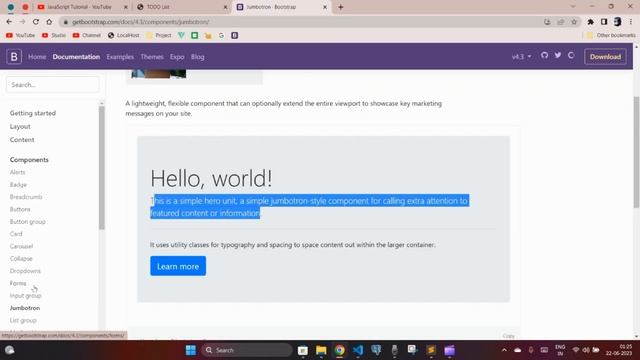
Task: Click the sidebar vertical scrollbar
Action: click(102, 167)
